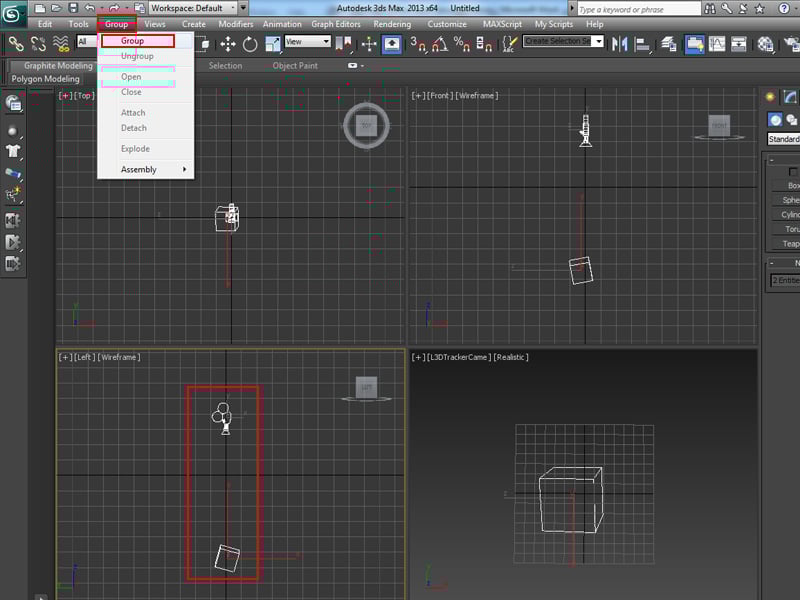Click the Undo arrow icon

pyautogui.click(x=90, y=8)
